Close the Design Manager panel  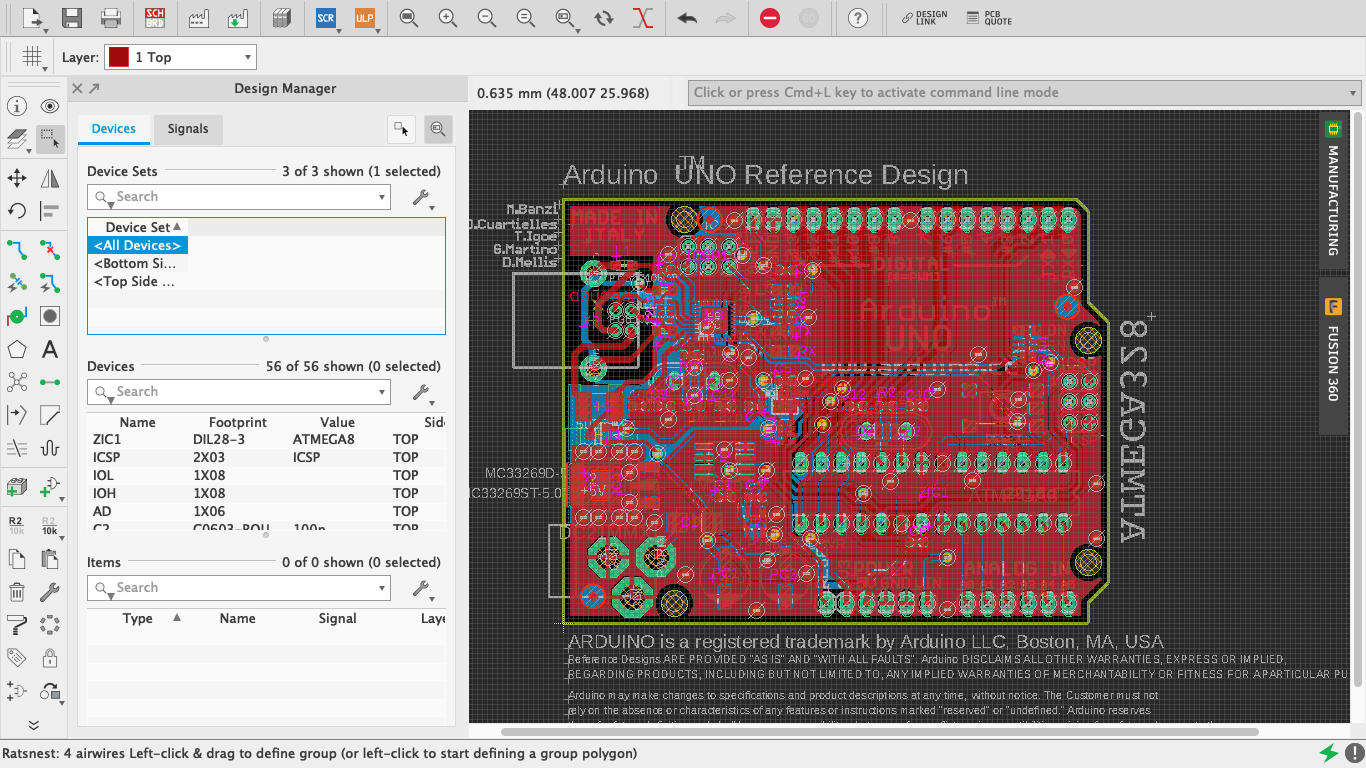pos(77,88)
